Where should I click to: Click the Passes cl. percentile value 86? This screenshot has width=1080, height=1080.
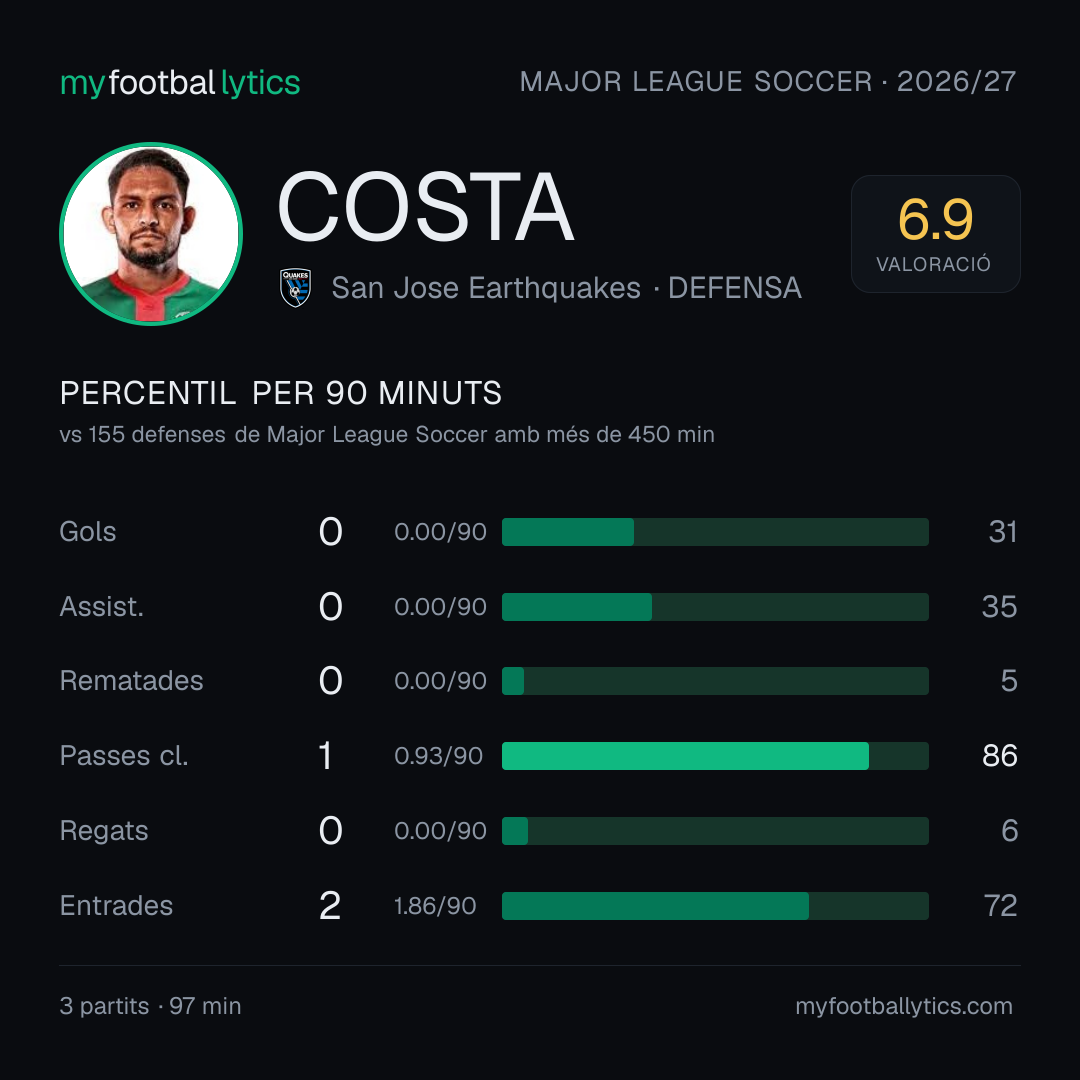coord(999,756)
